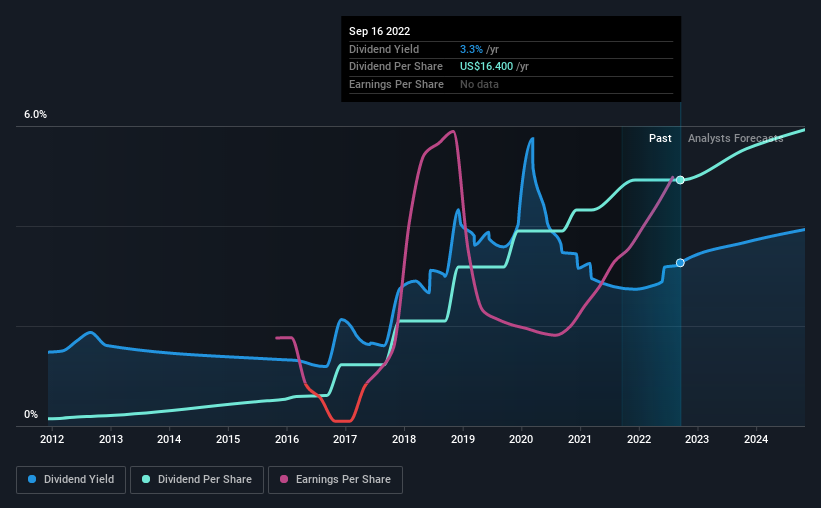
Task: Click the 2012 x-axis label
Action: tap(52, 439)
